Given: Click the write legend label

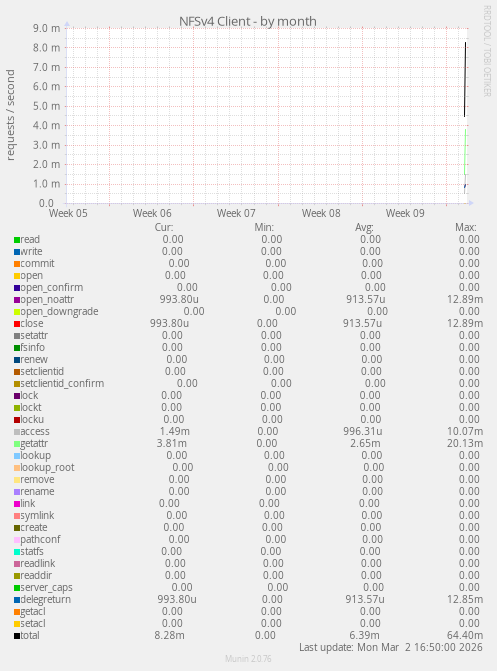Looking at the screenshot, I should coord(31,252).
